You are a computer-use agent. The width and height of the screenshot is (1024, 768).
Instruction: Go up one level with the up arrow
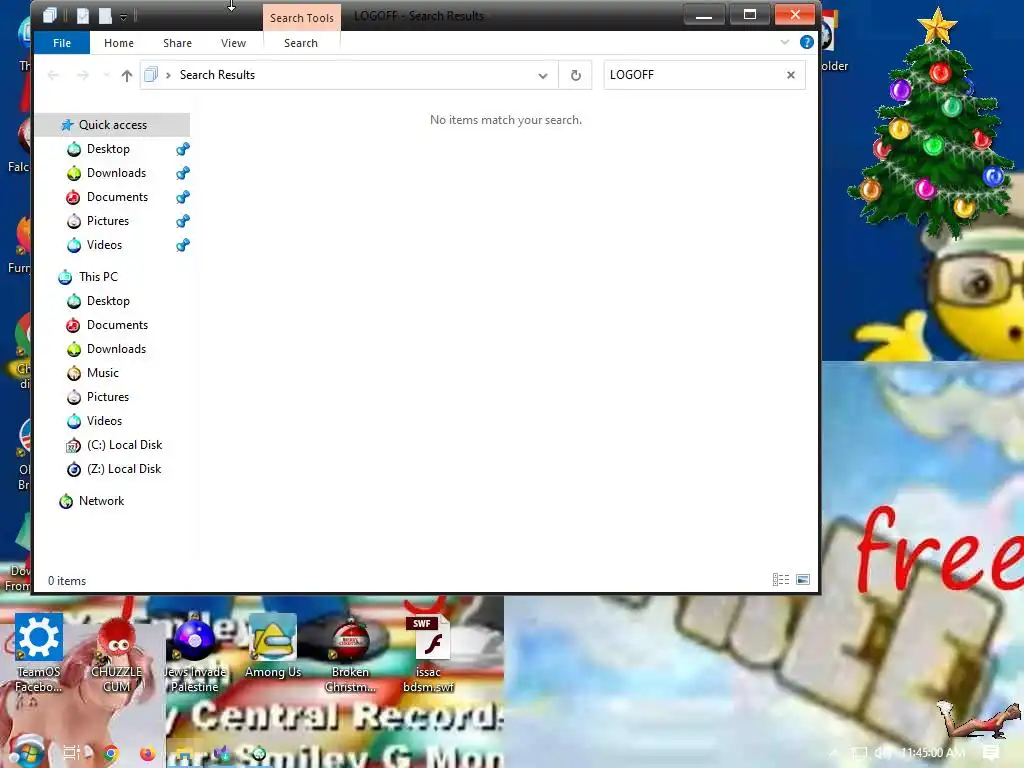point(127,76)
